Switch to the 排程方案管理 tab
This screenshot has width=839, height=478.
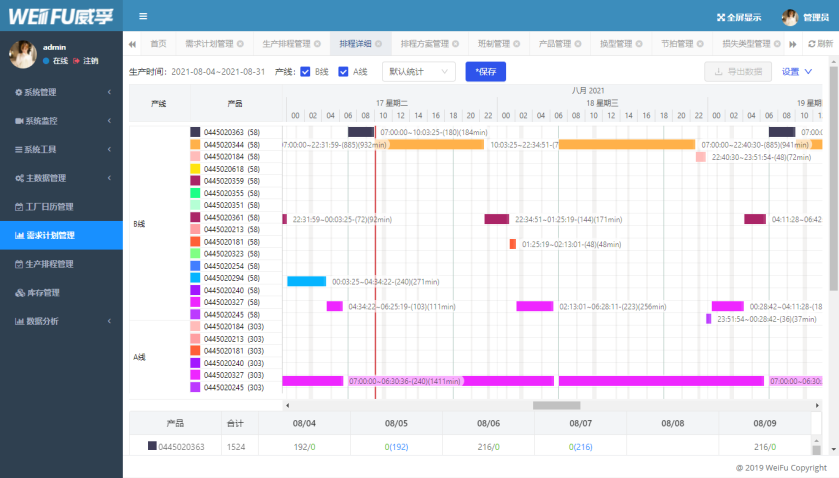[x=424, y=44]
